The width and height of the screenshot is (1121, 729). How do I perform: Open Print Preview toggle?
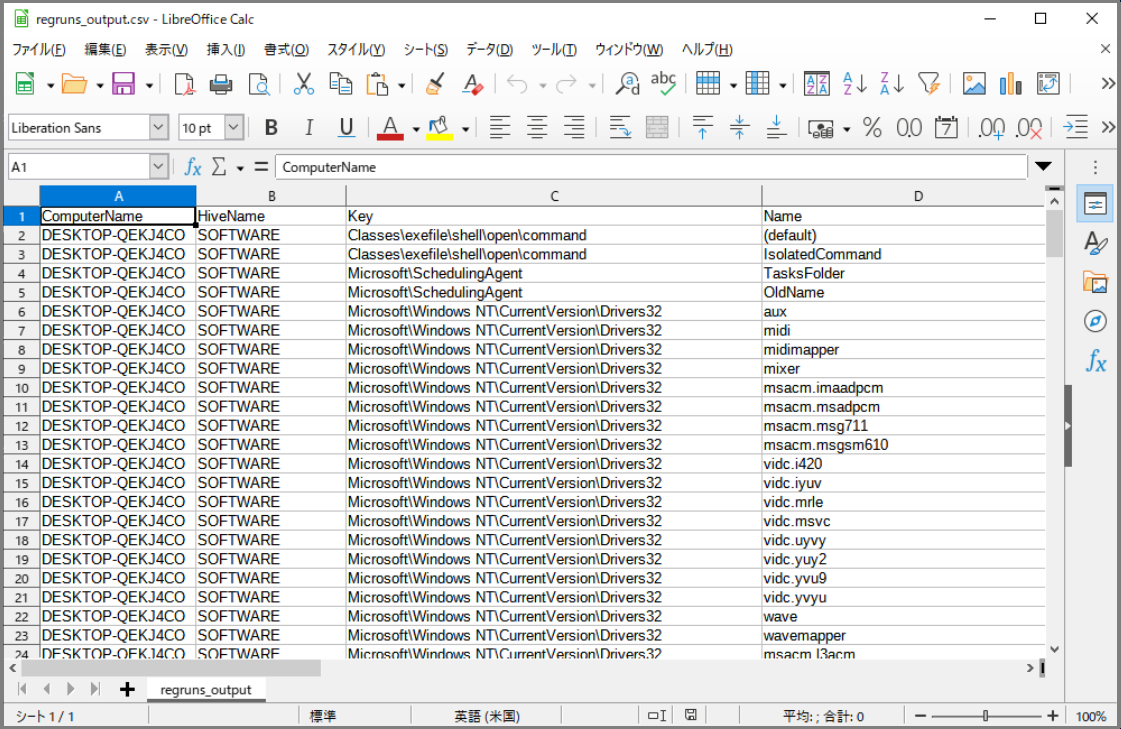tap(258, 84)
